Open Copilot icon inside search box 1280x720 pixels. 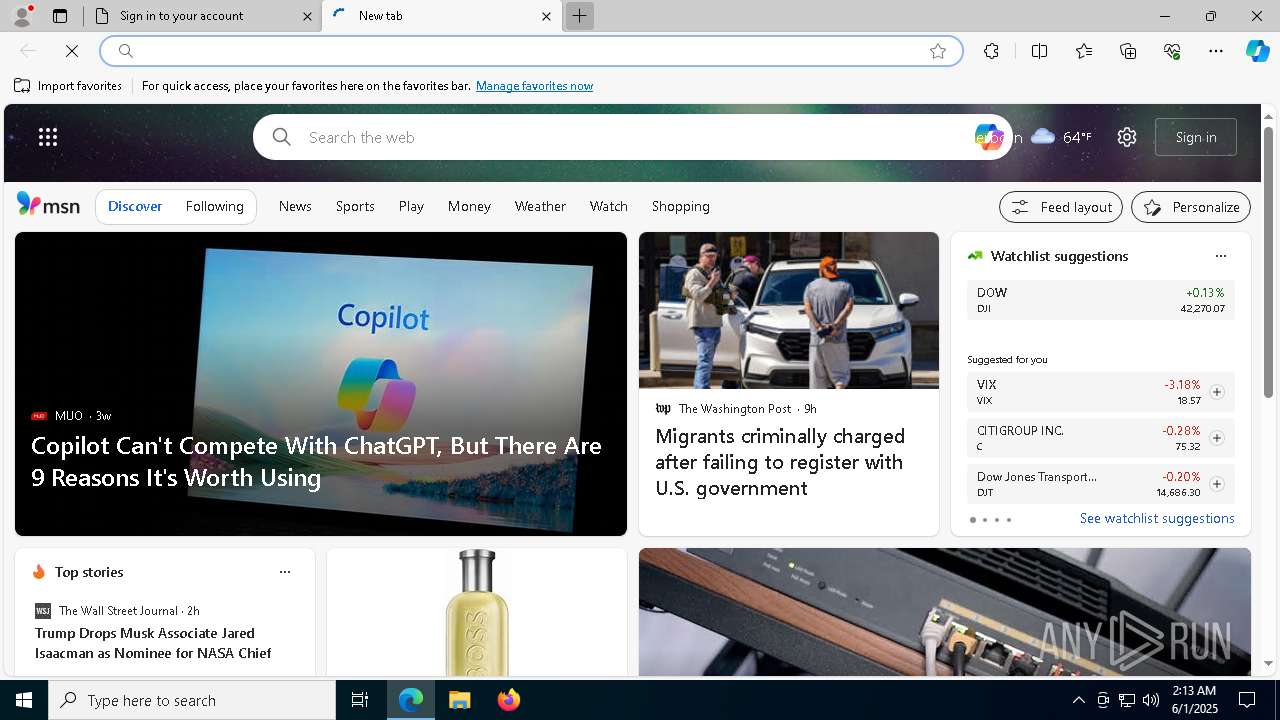(x=989, y=137)
